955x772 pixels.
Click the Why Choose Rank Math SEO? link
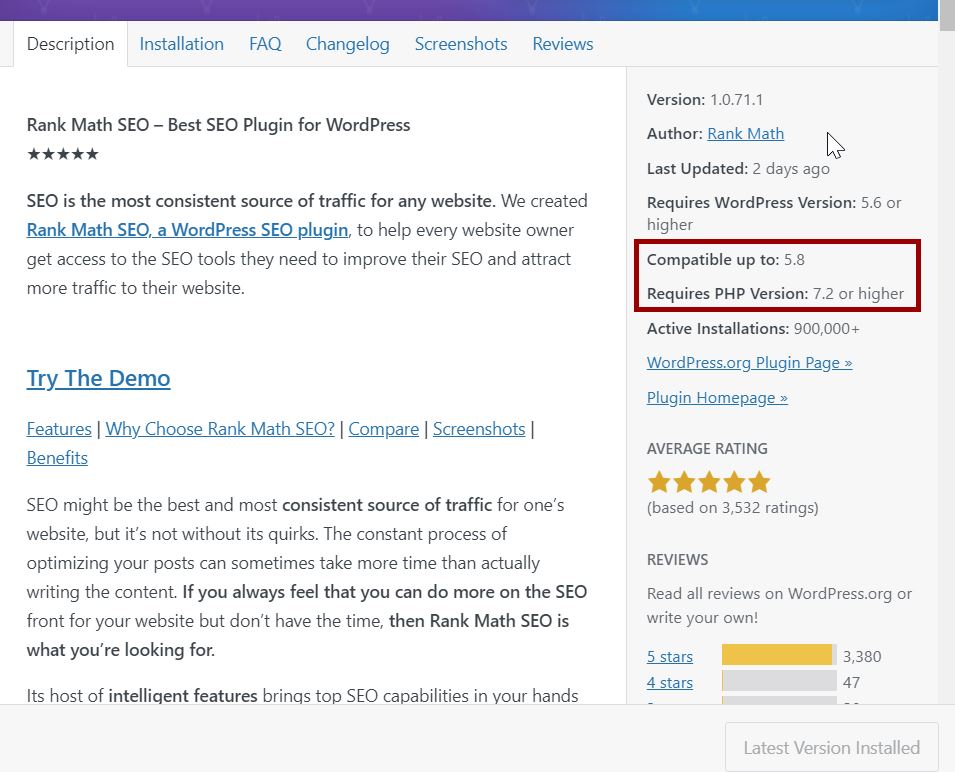[x=219, y=428]
